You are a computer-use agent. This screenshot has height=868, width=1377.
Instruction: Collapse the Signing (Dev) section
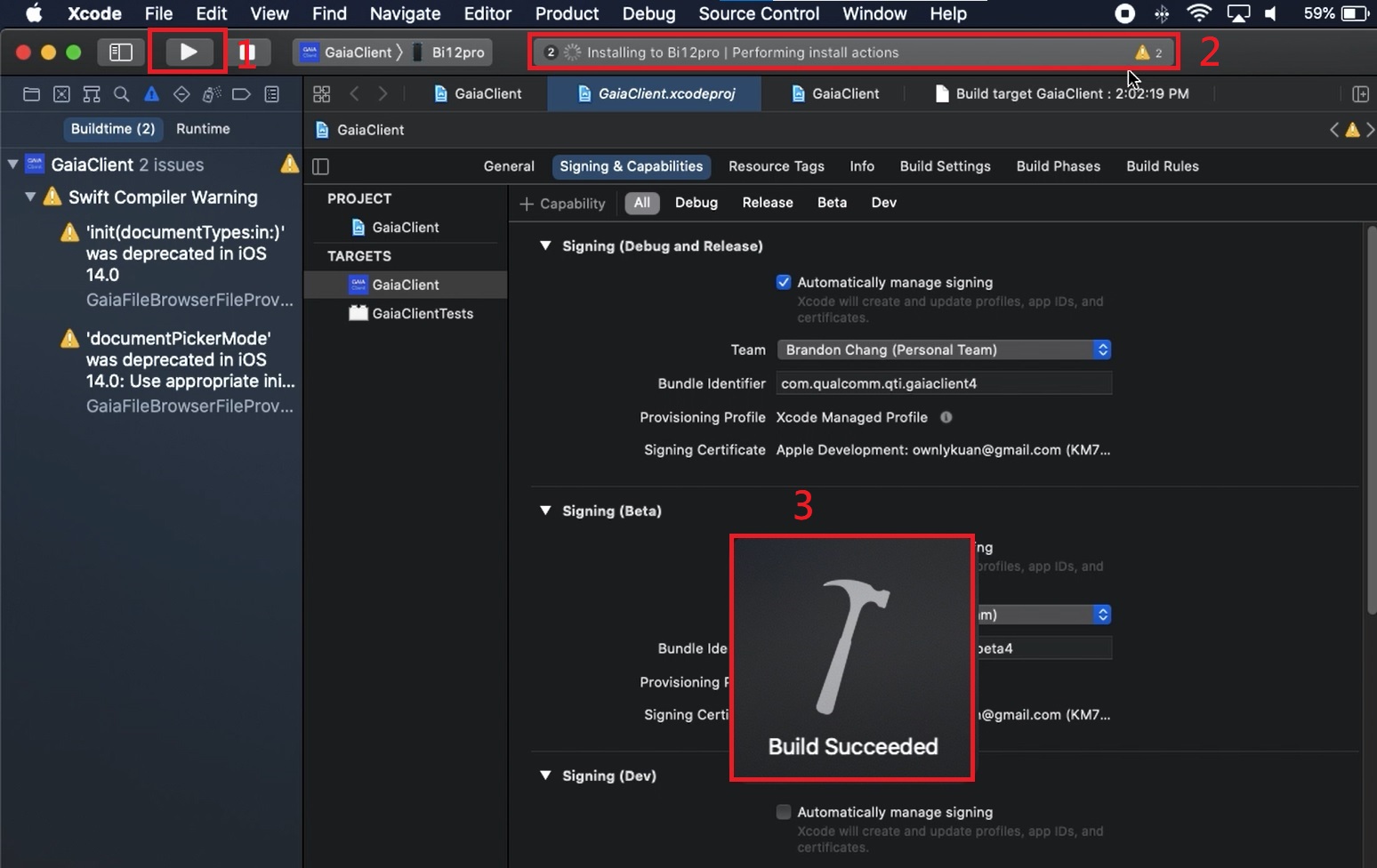[545, 776]
